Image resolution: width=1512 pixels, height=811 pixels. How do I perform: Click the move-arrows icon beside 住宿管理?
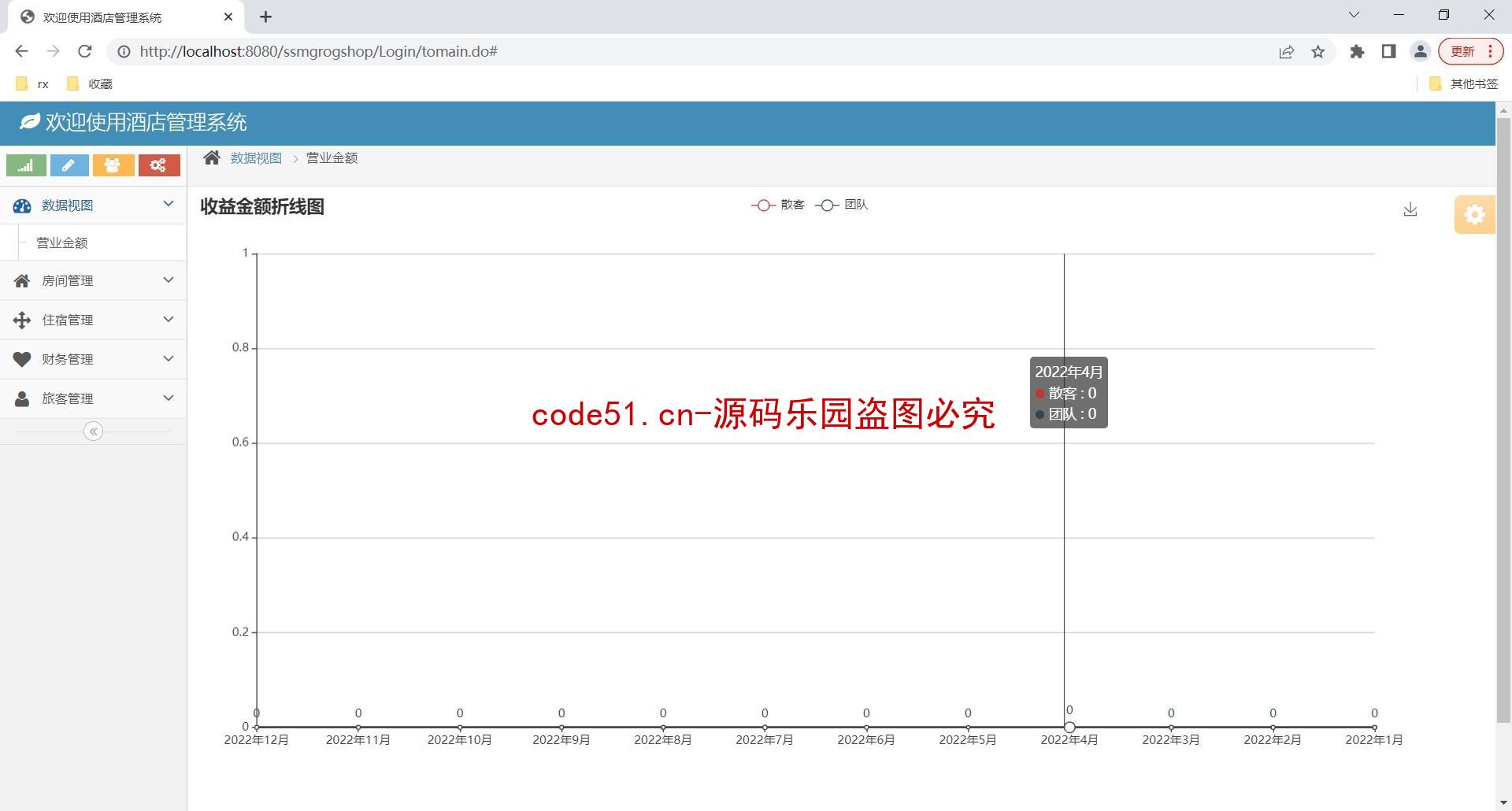[22, 320]
